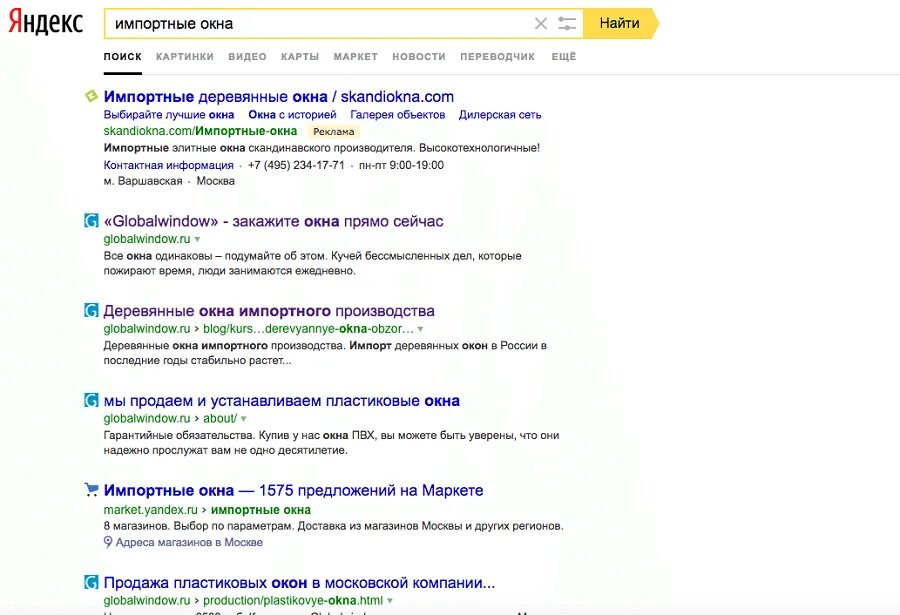Screen dimensions: 900x615
Task: Open the Галерея объектов sitelink
Action: (x=398, y=114)
